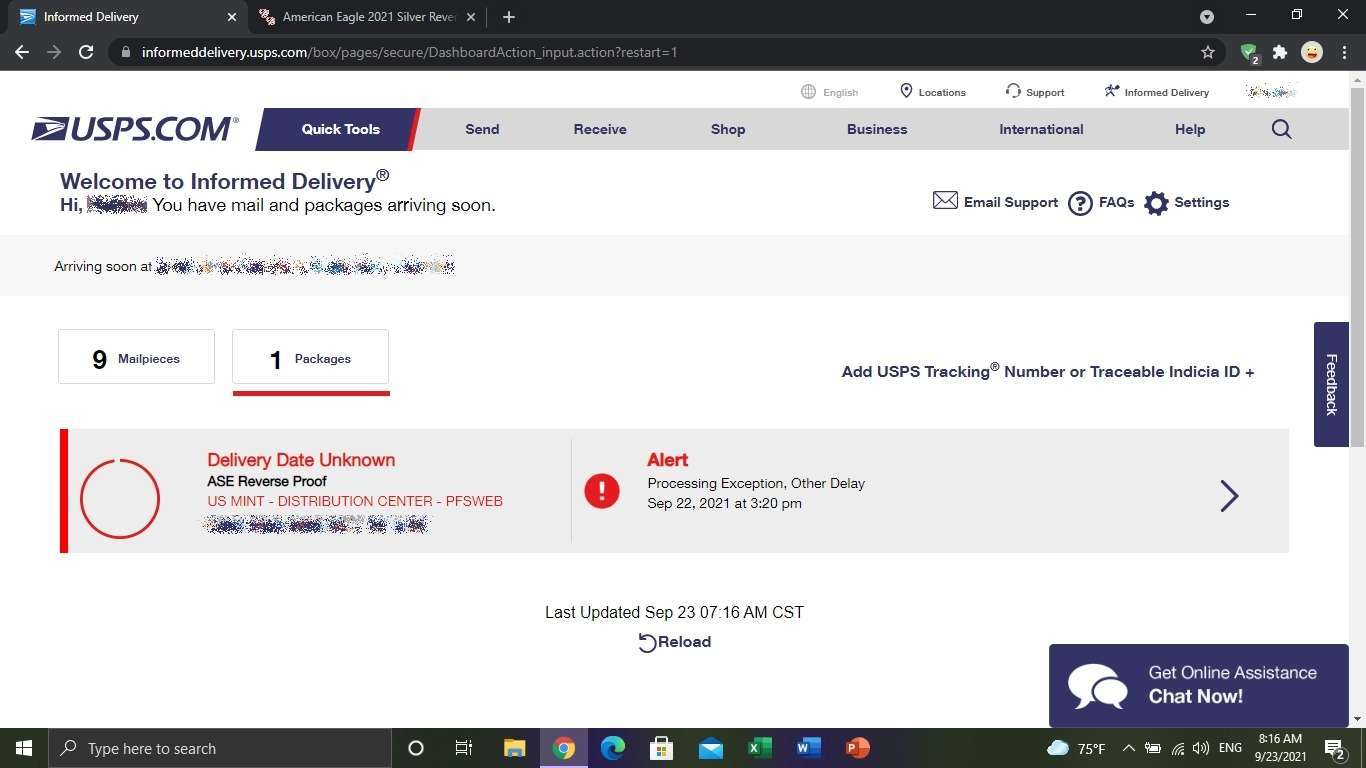This screenshot has height=768, width=1366.
Task: Open the Receive menu
Action: click(600, 129)
